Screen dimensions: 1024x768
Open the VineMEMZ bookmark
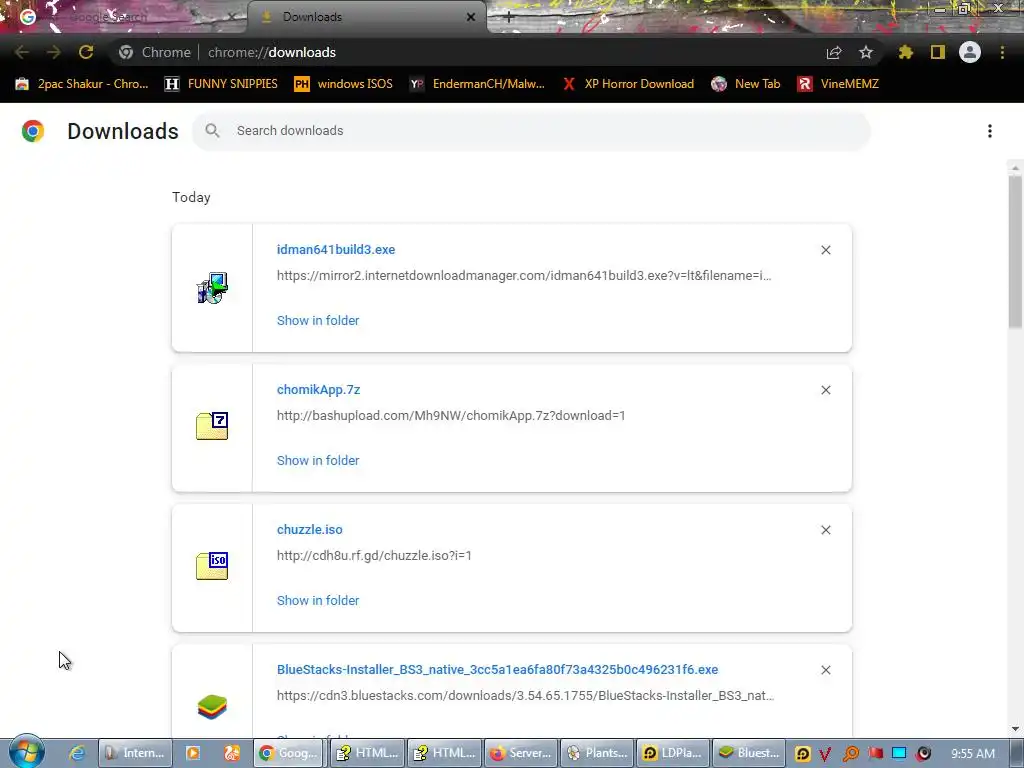coord(838,84)
